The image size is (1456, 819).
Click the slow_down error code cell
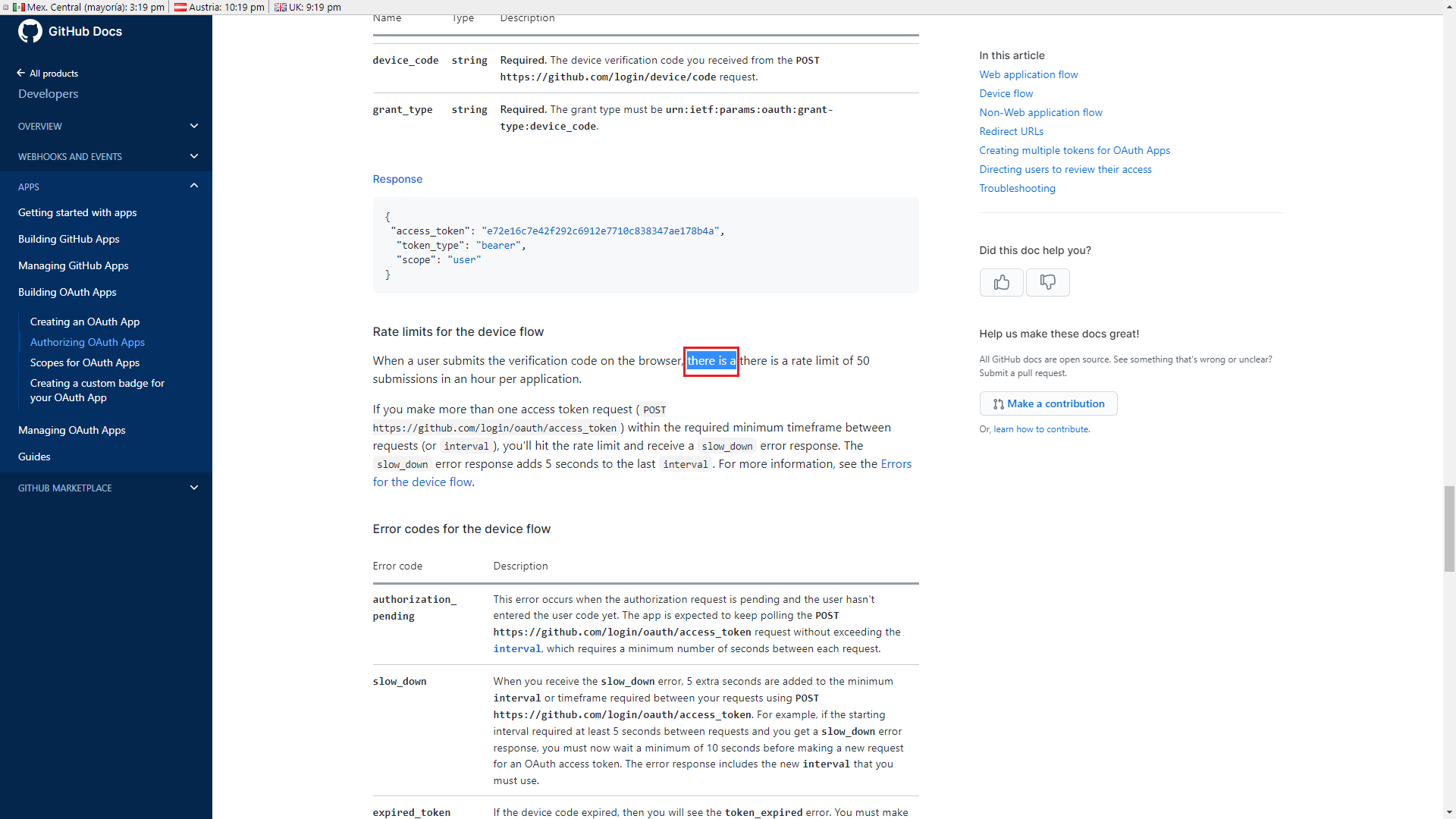point(400,681)
